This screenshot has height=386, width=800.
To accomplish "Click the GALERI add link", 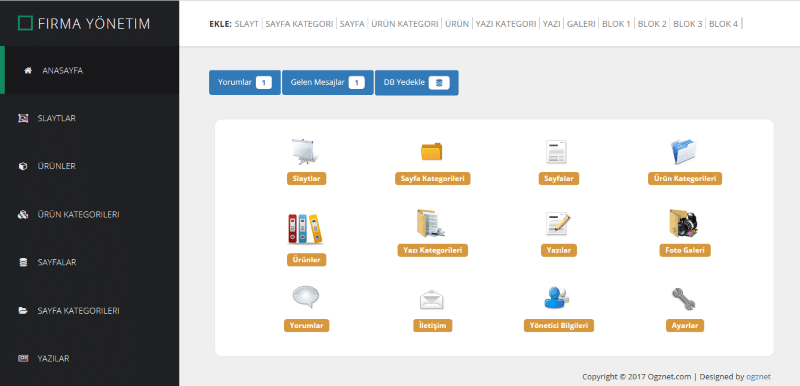I will [581, 23].
